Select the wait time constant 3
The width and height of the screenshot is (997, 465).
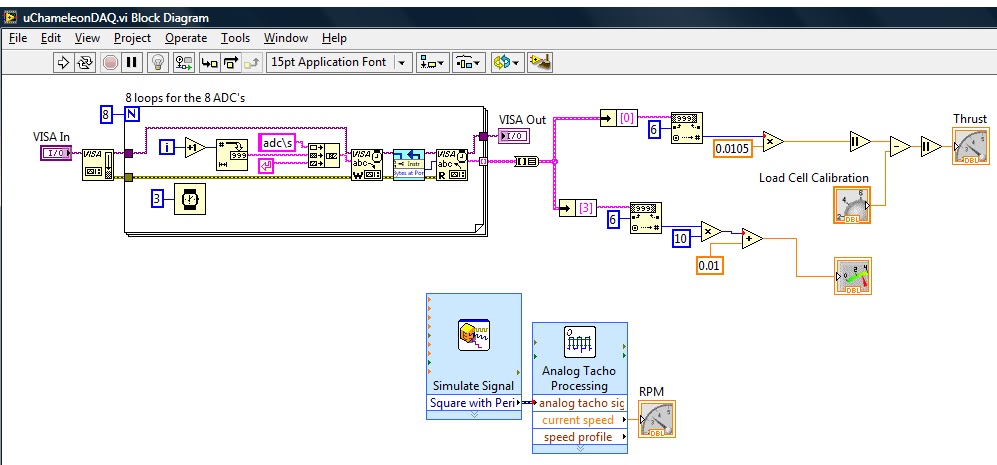tap(157, 198)
